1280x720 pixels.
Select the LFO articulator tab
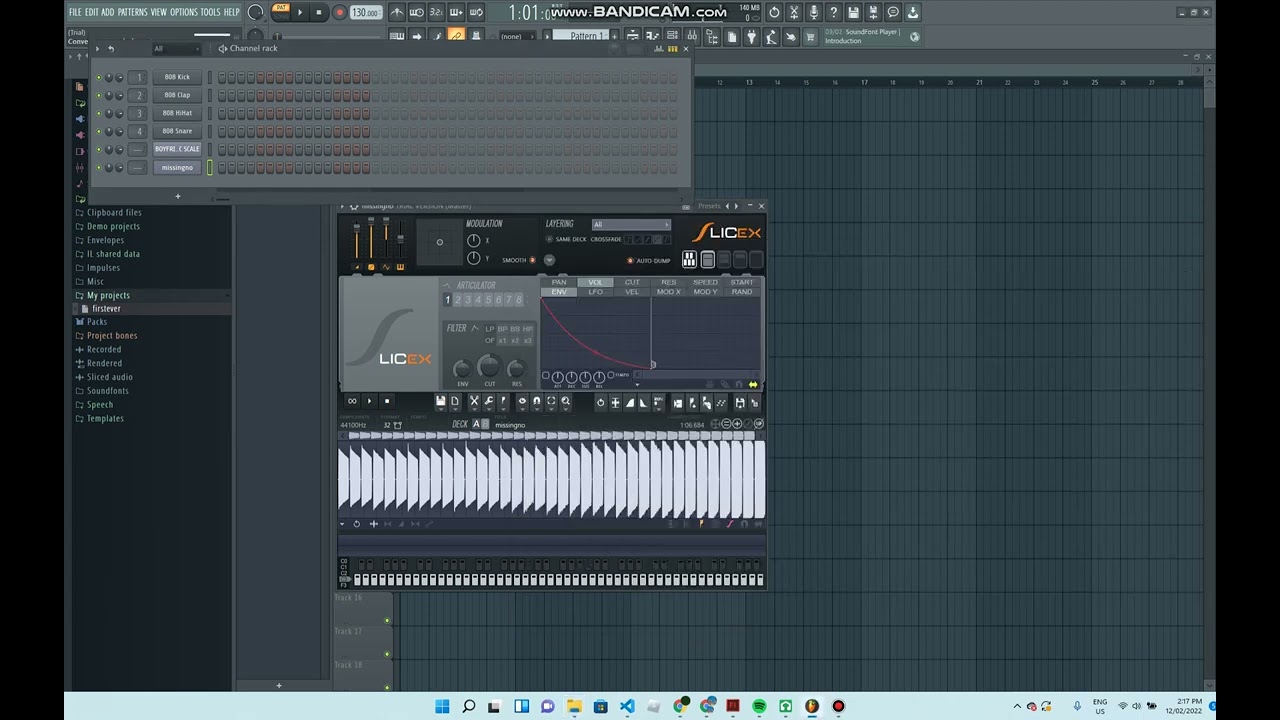(596, 292)
